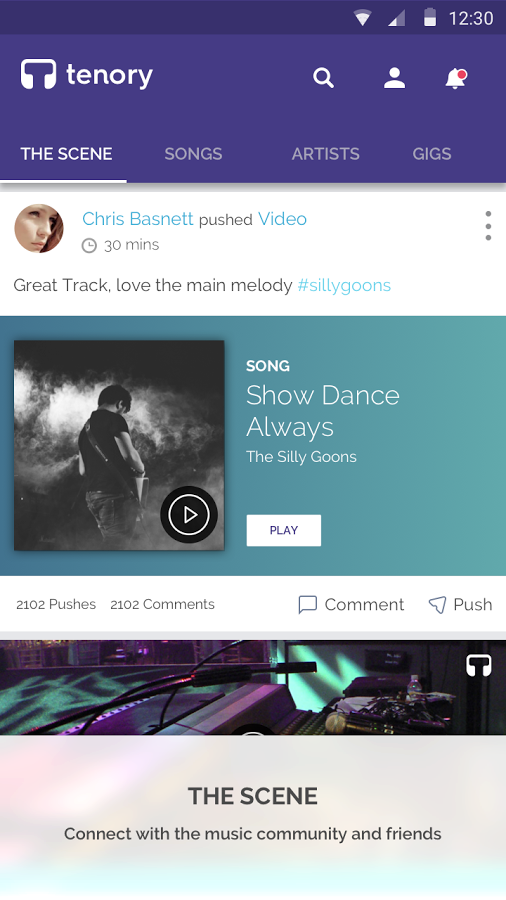Switch to the Artists tab
Screen dimensions: 506x900
pyautogui.click(x=325, y=154)
